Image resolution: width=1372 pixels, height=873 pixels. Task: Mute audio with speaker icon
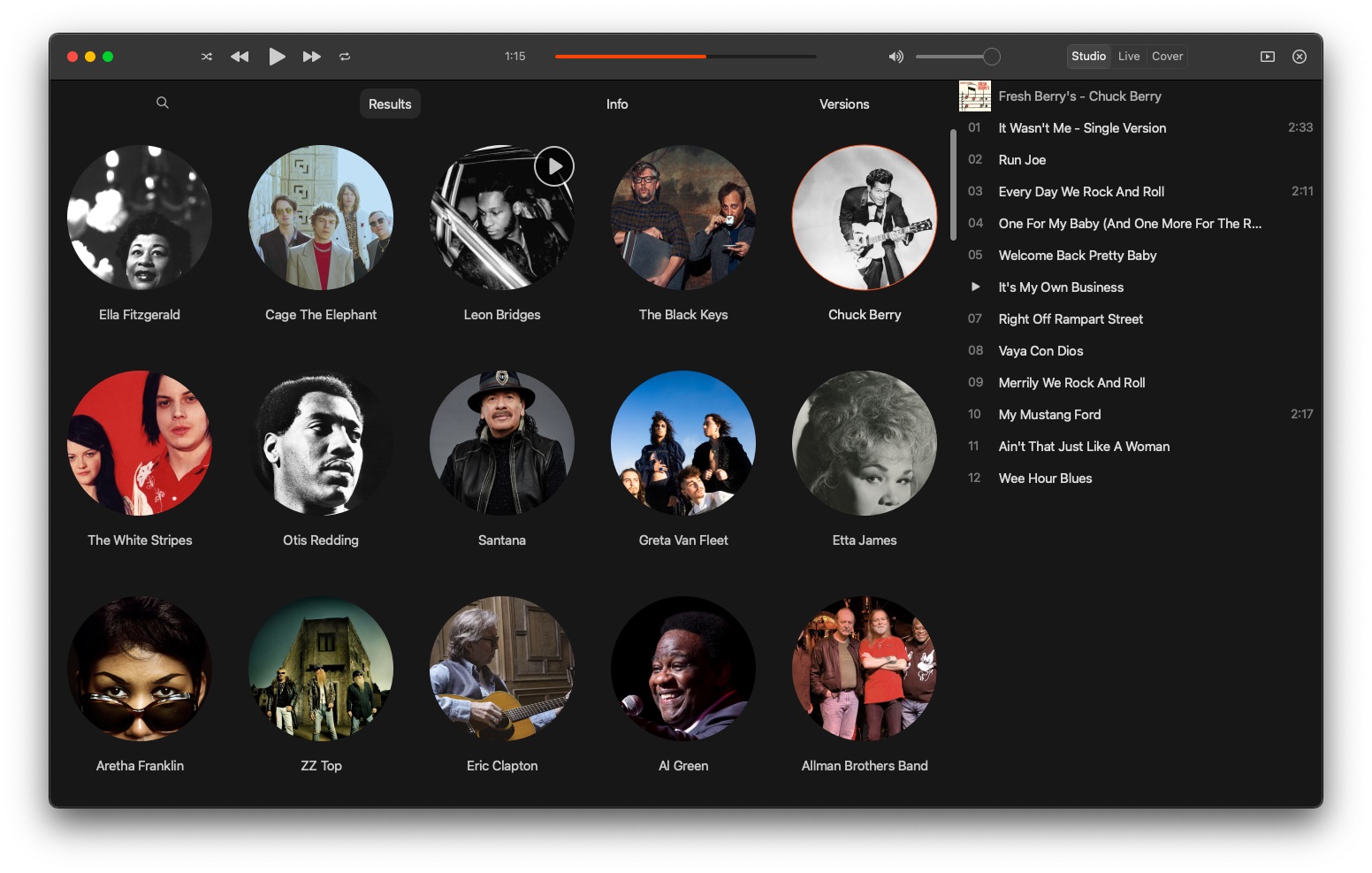pos(896,57)
